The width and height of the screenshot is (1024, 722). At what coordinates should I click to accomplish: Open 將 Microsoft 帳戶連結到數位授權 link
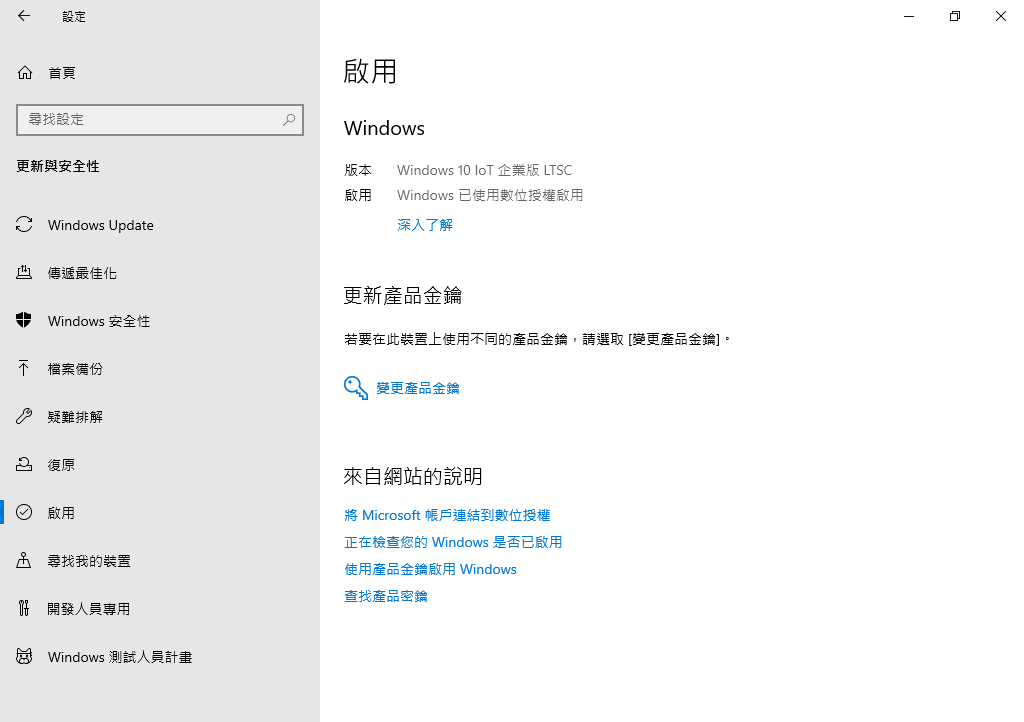(447, 515)
